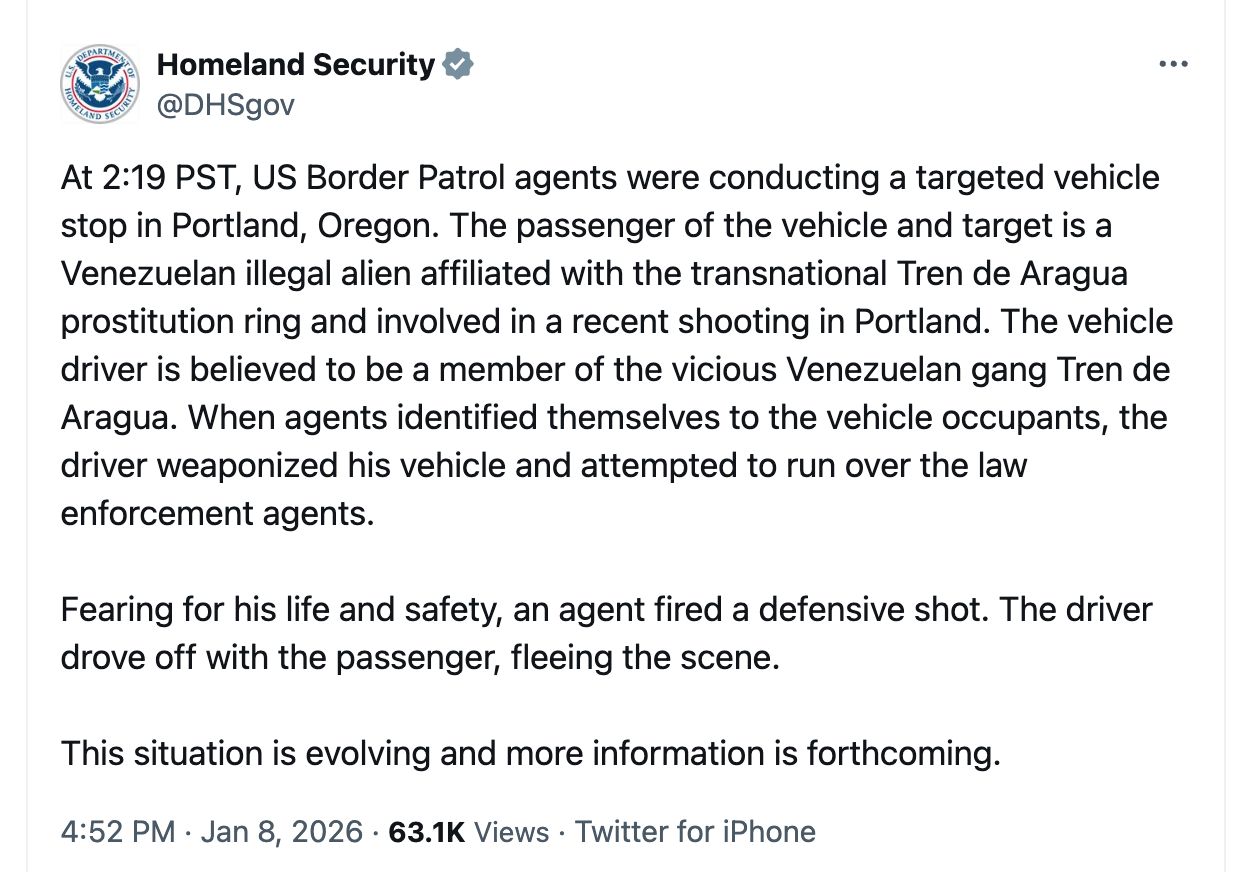Click the word "forthcoming." ending the tweet
This screenshot has width=1252, height=872.
point(900,752)
